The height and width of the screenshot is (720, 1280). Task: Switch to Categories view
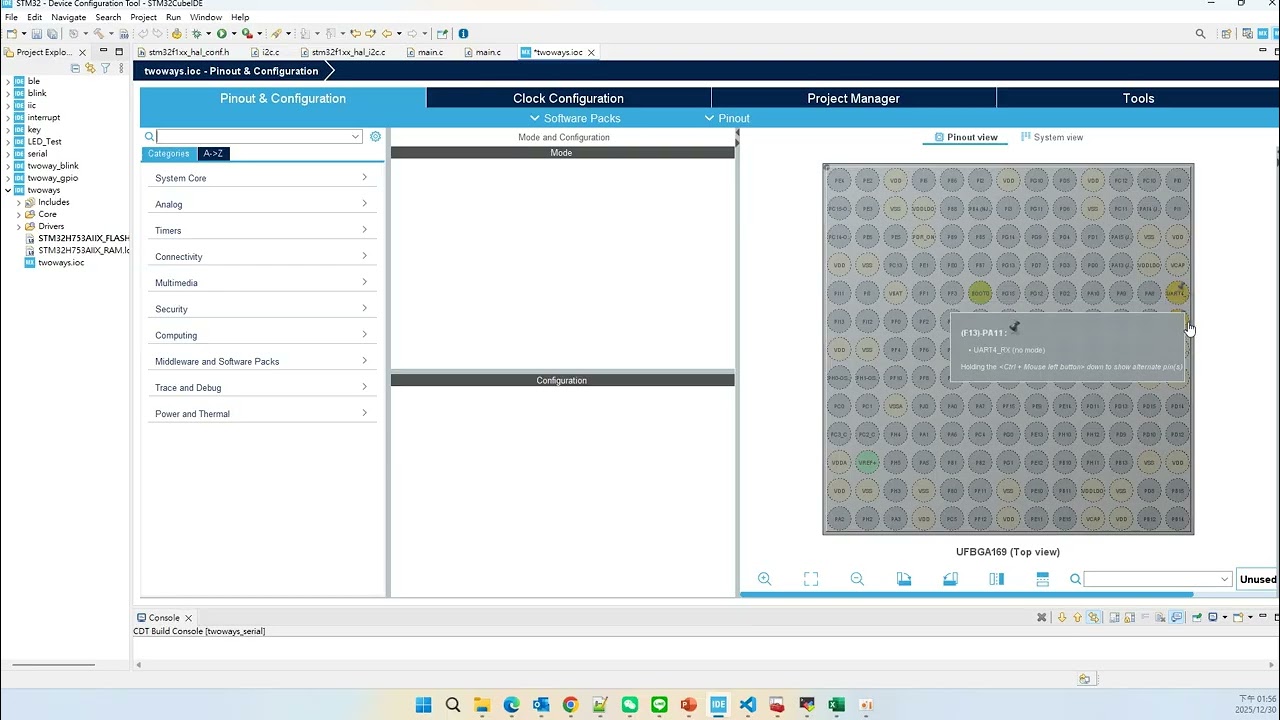(x=169, y=153)
